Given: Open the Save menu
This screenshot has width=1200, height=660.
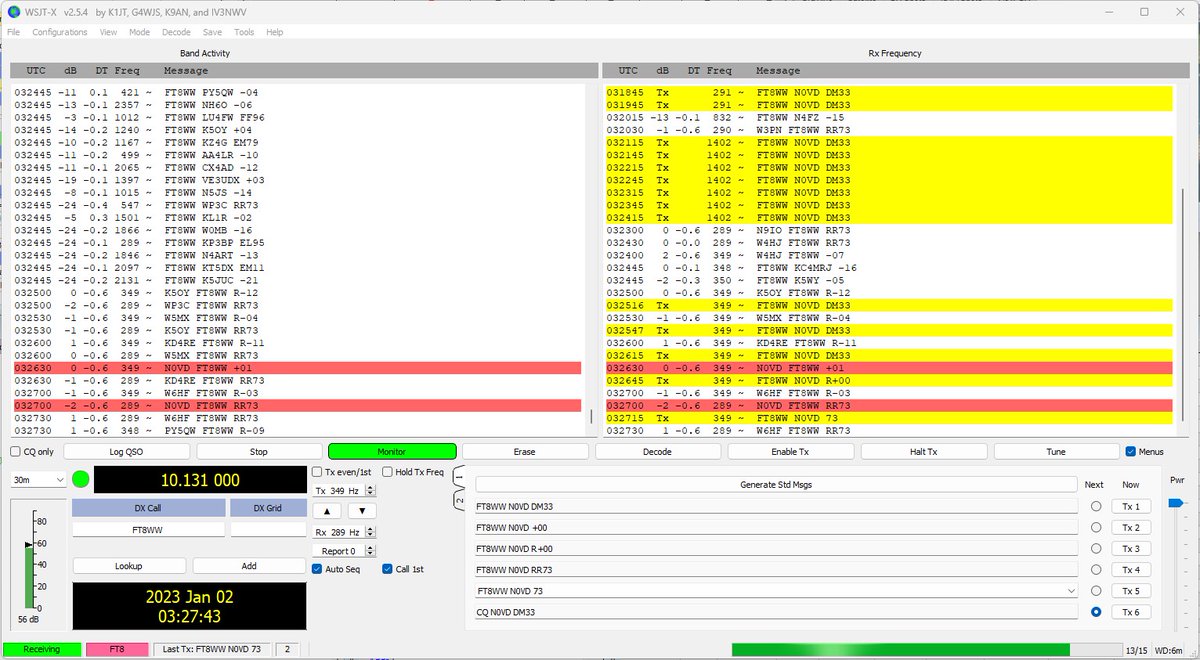Looking at the screenshot, I should tap(212, 32).
